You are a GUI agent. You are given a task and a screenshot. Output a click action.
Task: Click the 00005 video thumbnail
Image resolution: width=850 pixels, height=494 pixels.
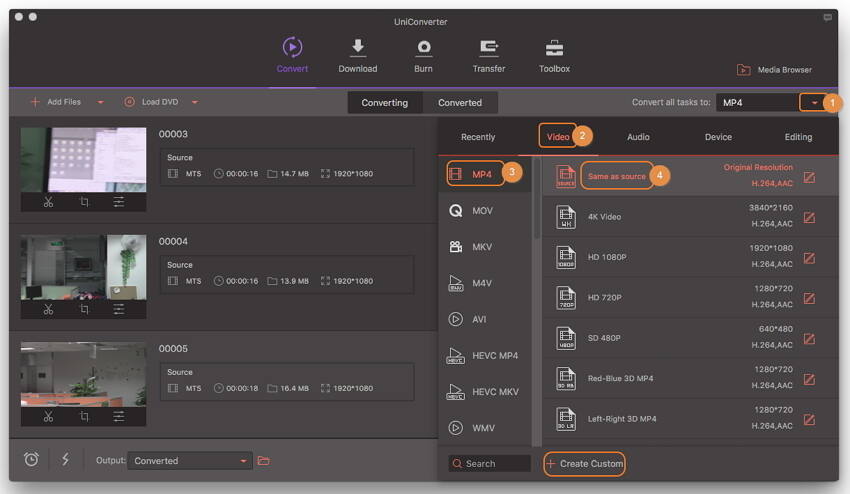tap(83, 374)
